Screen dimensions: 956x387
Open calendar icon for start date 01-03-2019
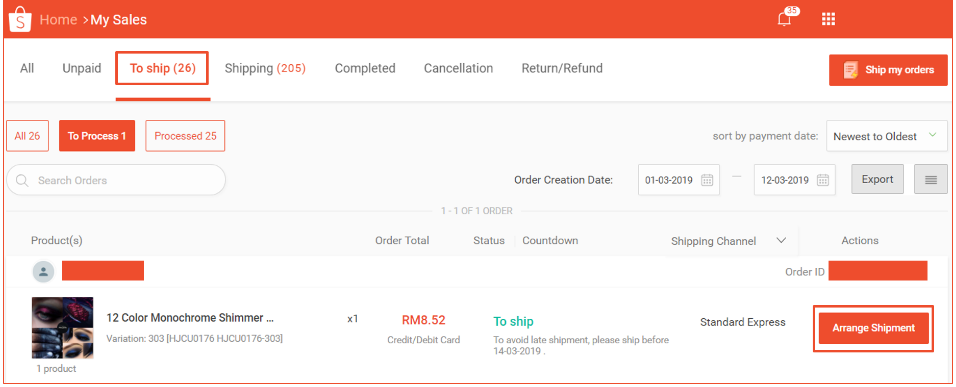point(707,180)
